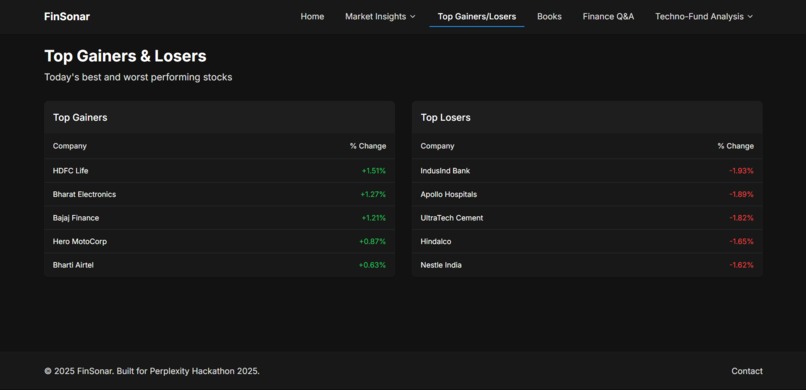Select the Hero MotoCorp row
This screenshot has height=390, width=806.
pyautogui.click(x=219, y=242)
